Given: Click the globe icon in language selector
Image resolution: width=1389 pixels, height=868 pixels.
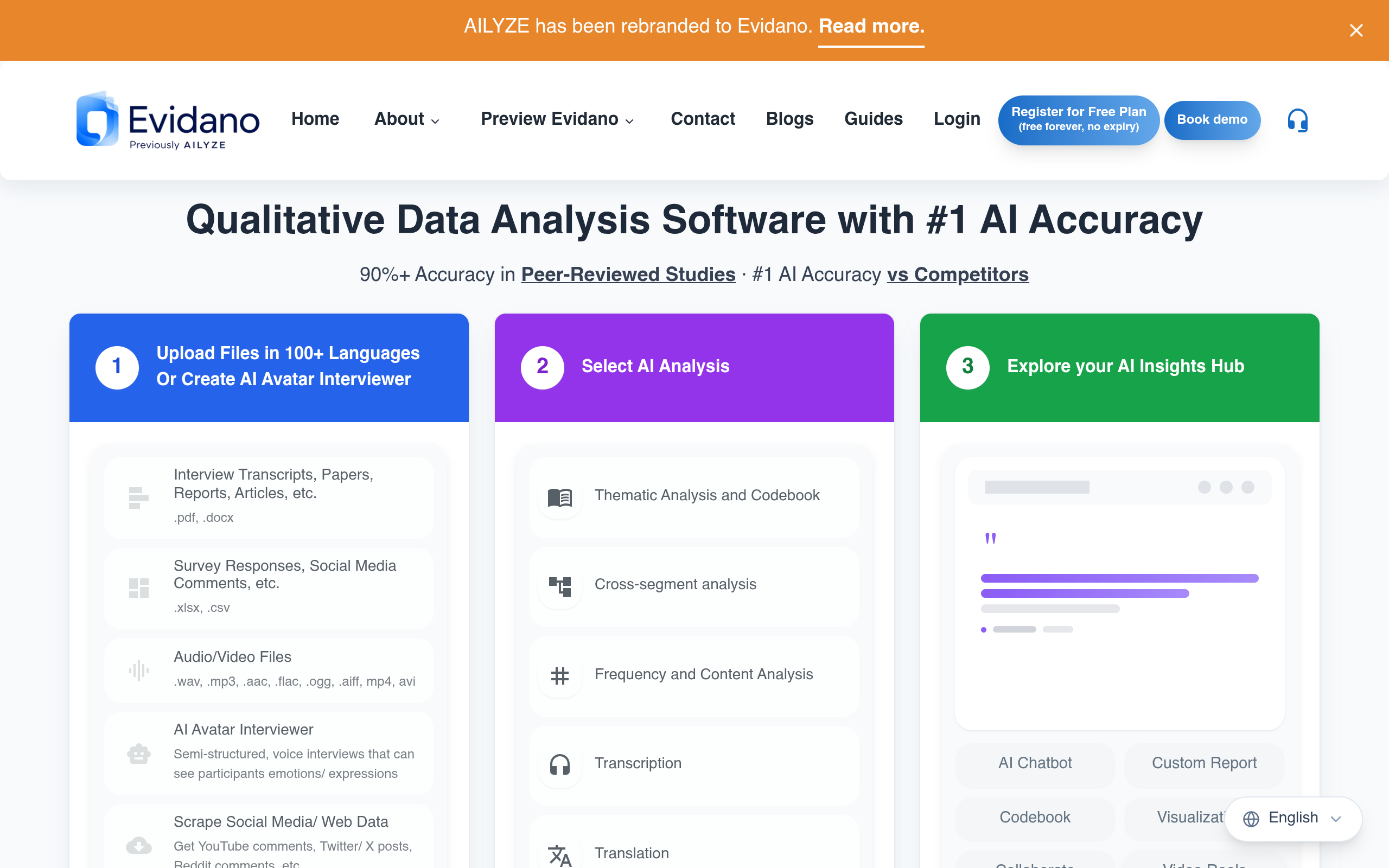Looking at the screenshot, I should (x=1251, y=819).
